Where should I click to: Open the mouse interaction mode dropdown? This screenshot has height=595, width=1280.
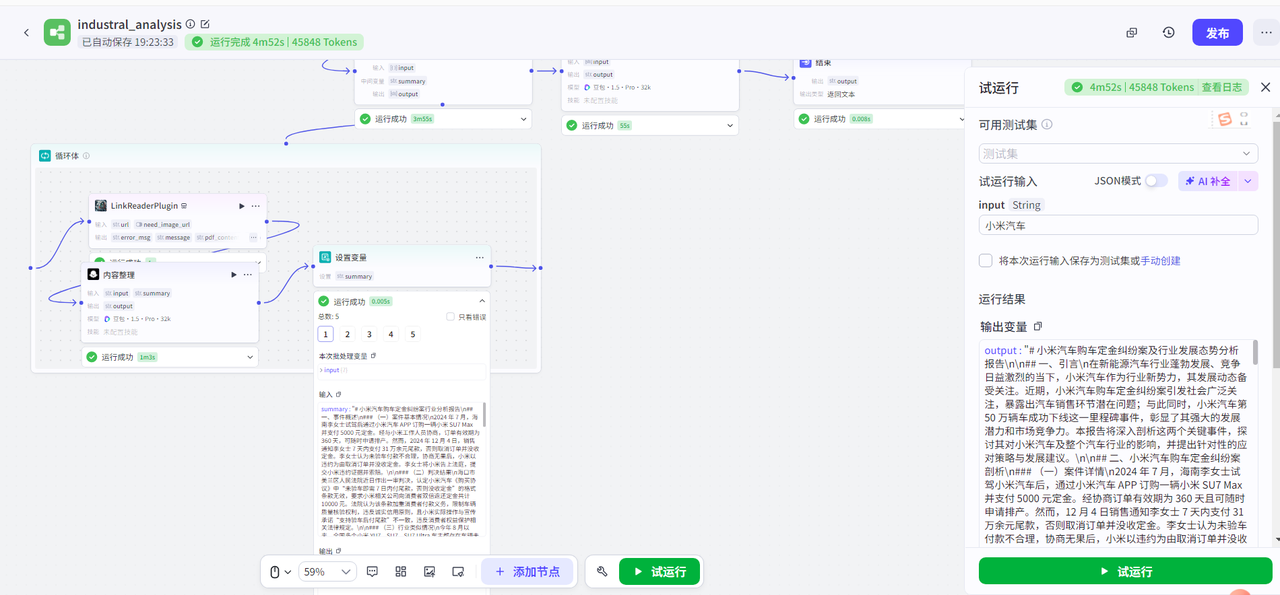coord(280,572)
